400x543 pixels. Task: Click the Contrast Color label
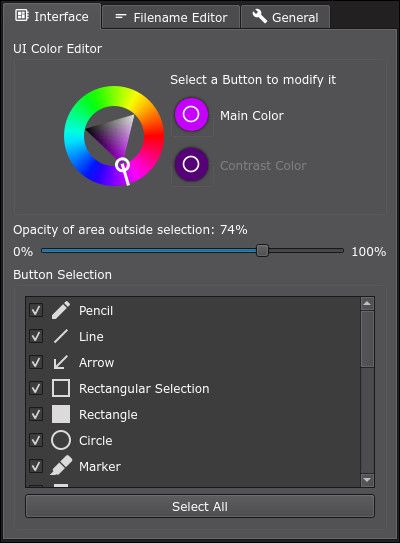coord(263,166)
